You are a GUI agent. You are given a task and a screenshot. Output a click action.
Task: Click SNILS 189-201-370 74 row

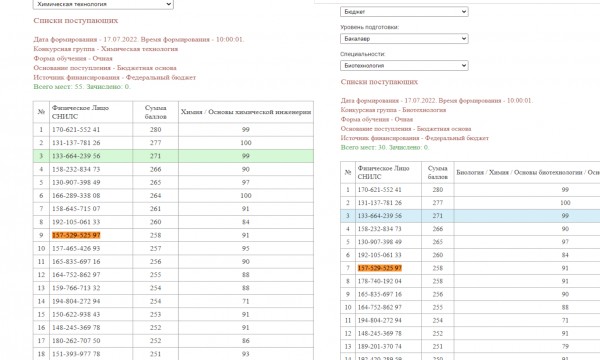[470, 347]
